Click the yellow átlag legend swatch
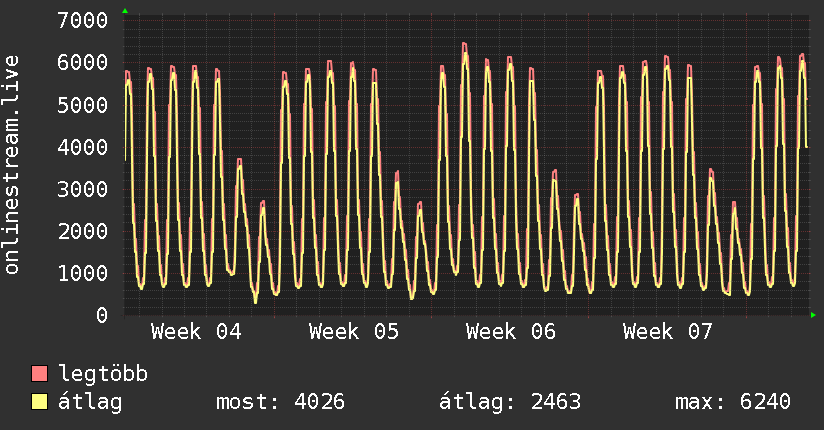 [x=40, y=402]
